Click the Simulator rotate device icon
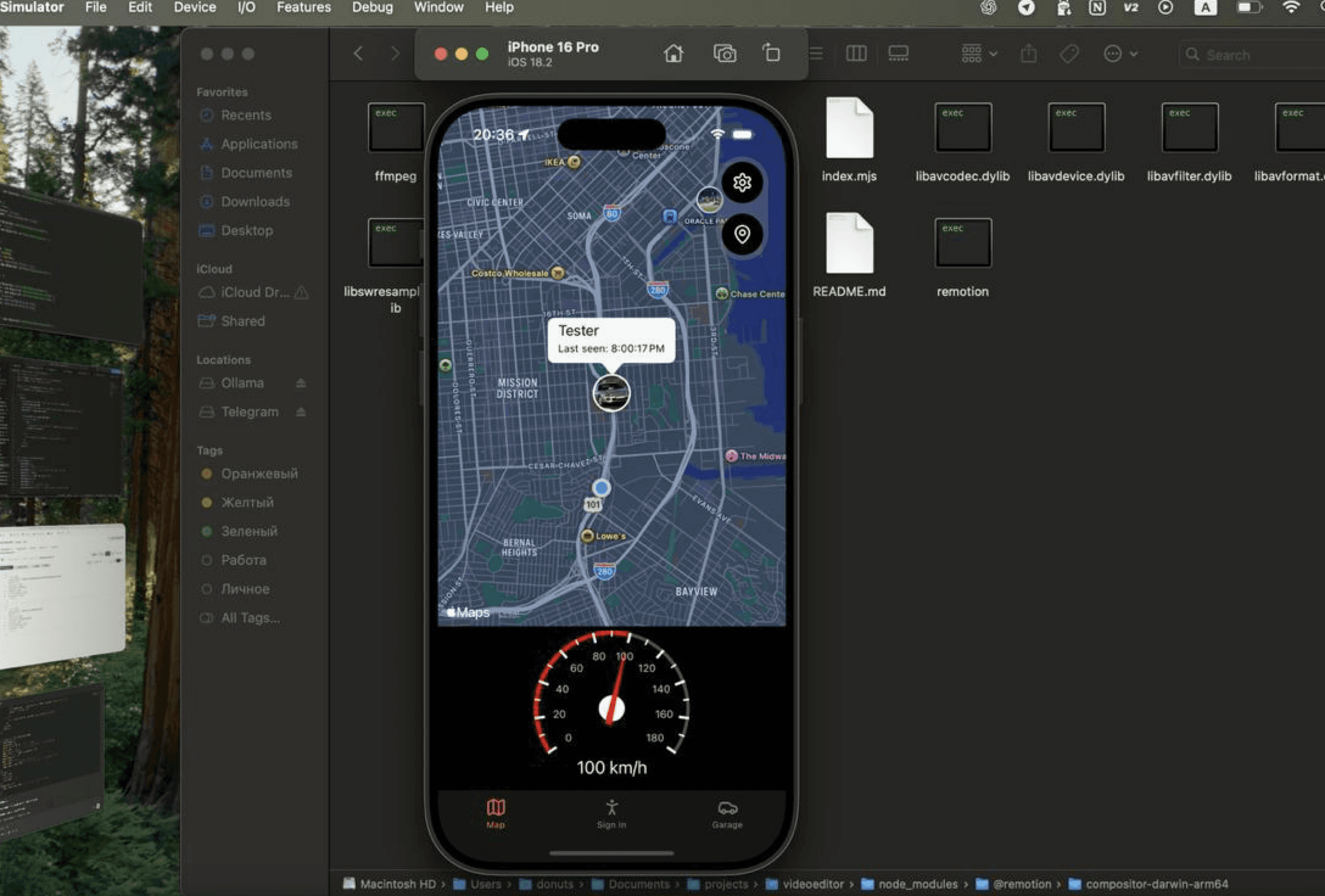Viewport: 1325px width, 896px height. click(x=771, y=53)
